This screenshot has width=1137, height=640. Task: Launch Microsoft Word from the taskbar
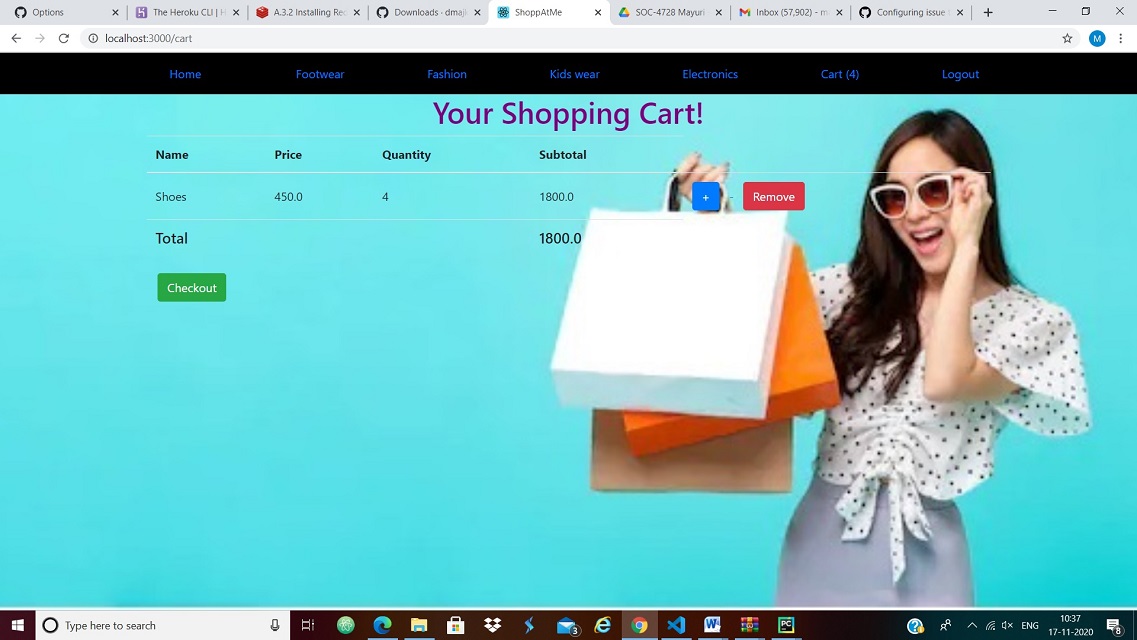[712, 625]
